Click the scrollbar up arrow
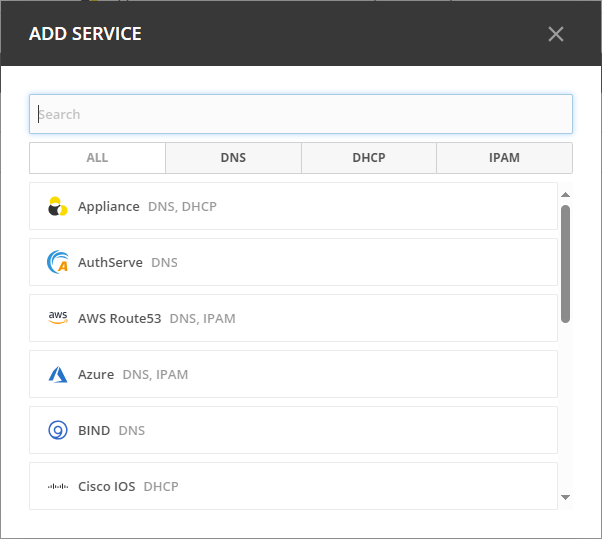The image size is (602, 539). 565,195
